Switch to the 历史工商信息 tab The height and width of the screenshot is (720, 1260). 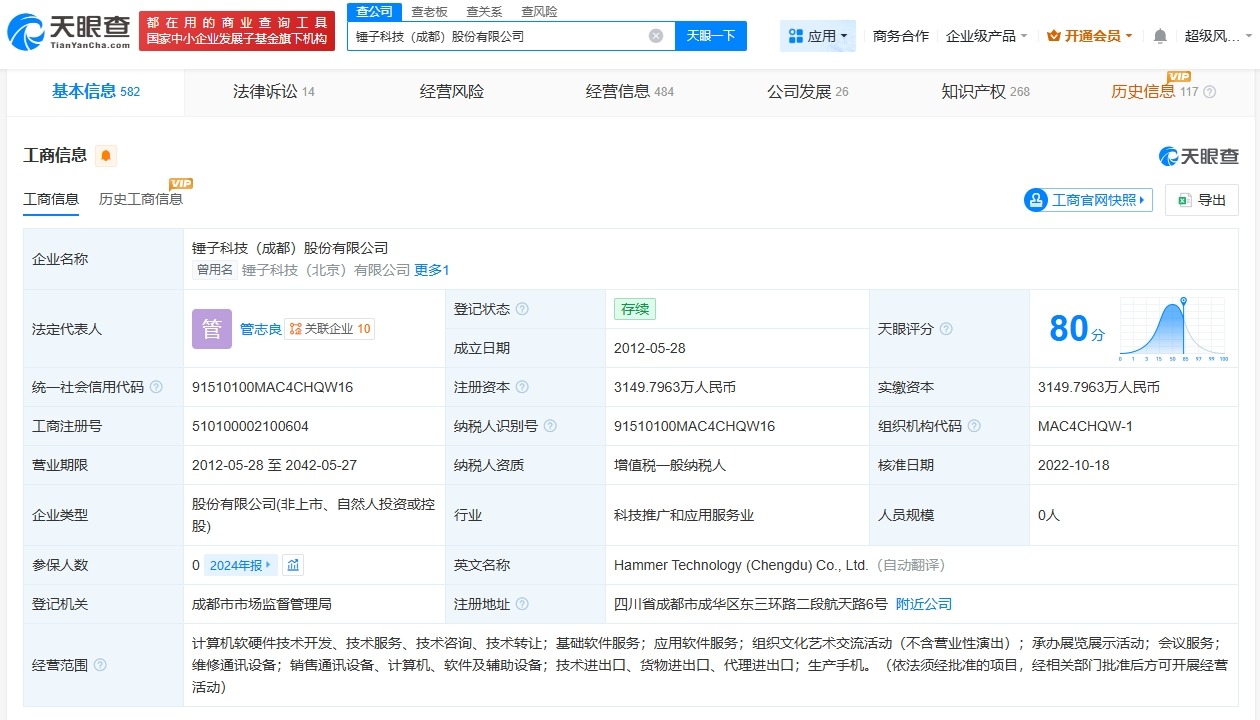(140, 197)
